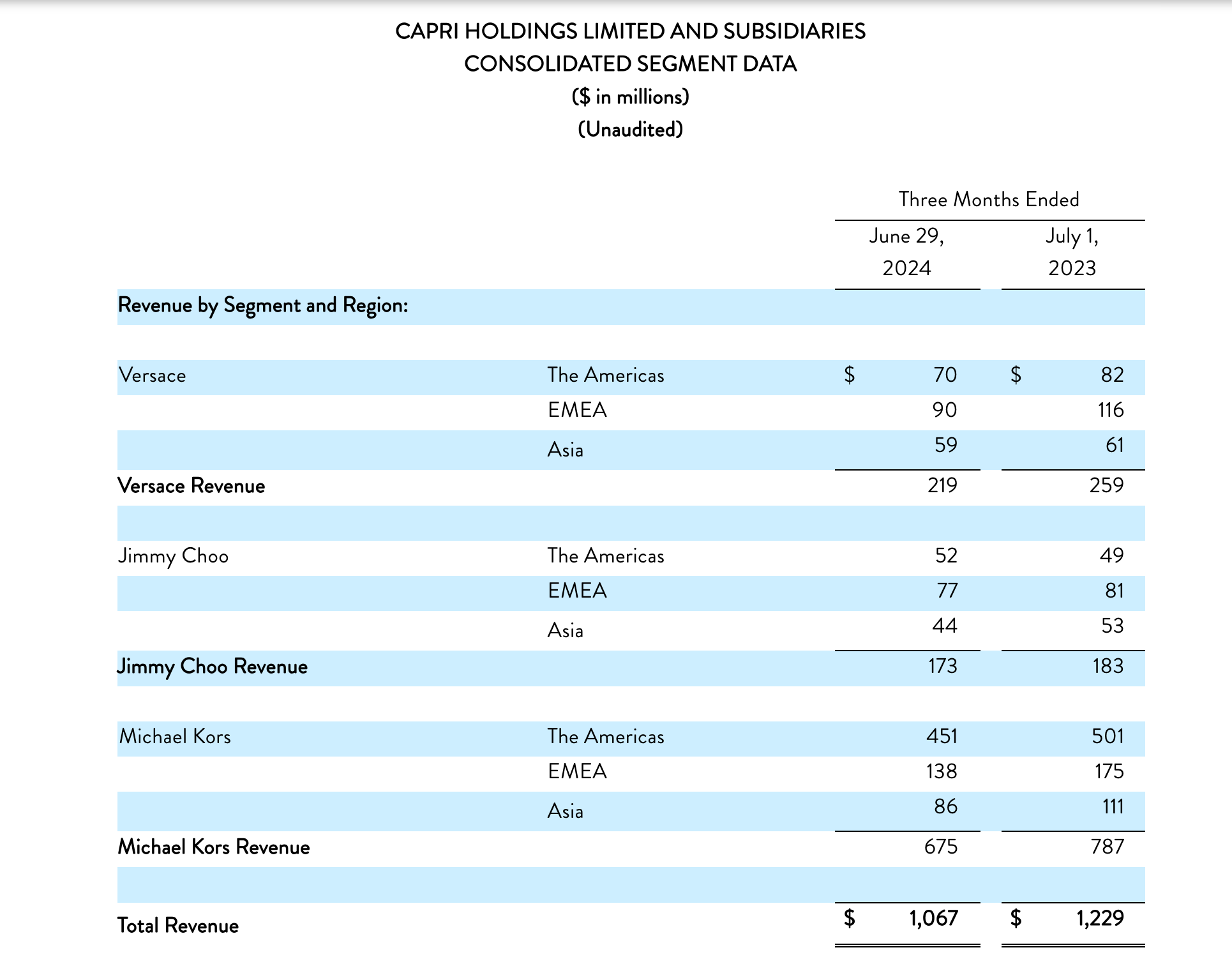Select Jimmy Choo Revenue 2023 total 183
1232x973 pixels.
1108,666
